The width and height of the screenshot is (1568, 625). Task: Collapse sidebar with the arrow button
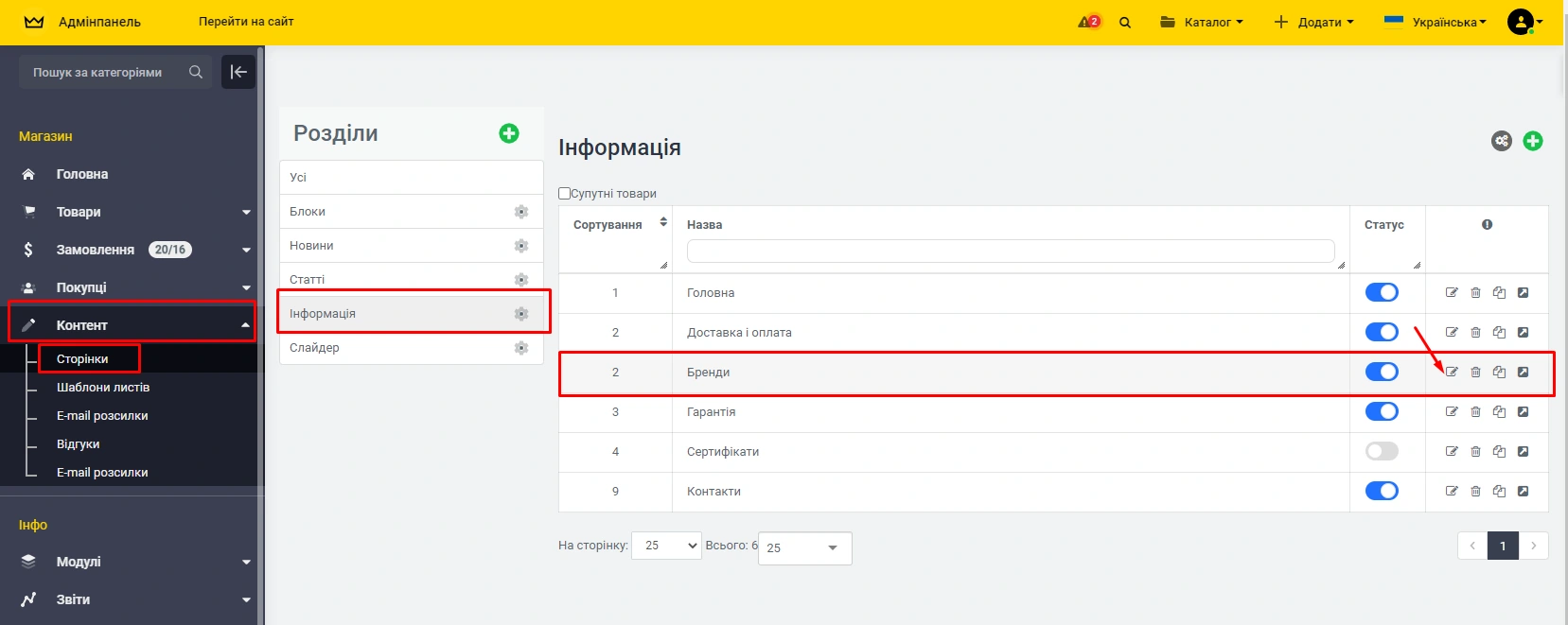(238, 72)
